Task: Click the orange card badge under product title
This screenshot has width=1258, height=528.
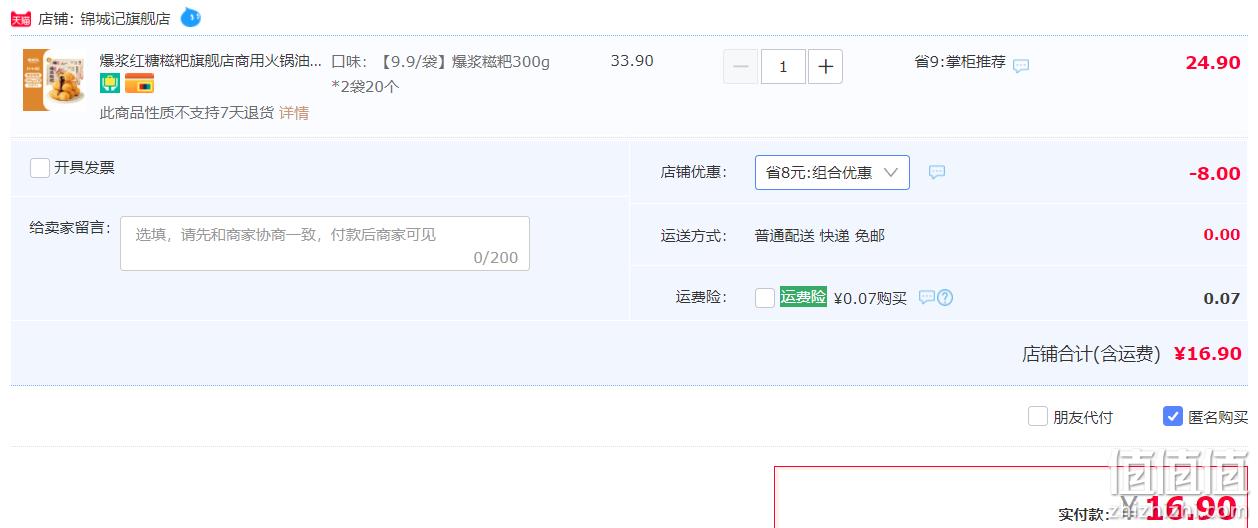Action: [x=139, y=84]
